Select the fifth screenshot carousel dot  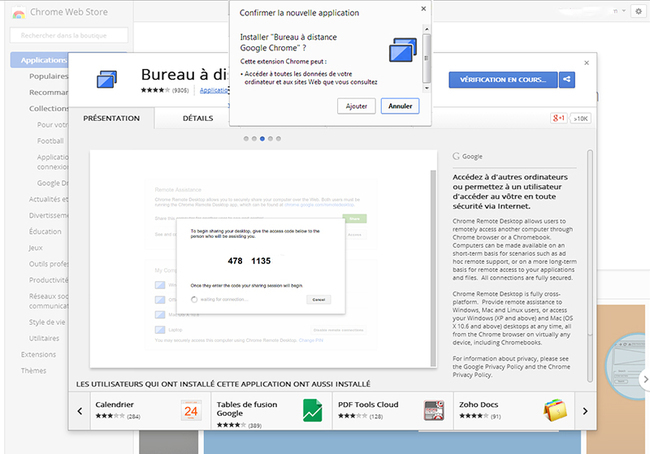pyautogui.click(x=279, y=139)
